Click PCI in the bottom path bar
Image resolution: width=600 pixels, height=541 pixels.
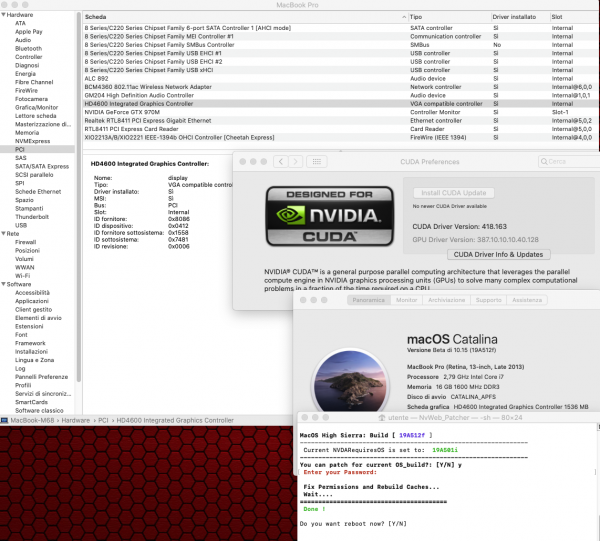tap(103, 420)
